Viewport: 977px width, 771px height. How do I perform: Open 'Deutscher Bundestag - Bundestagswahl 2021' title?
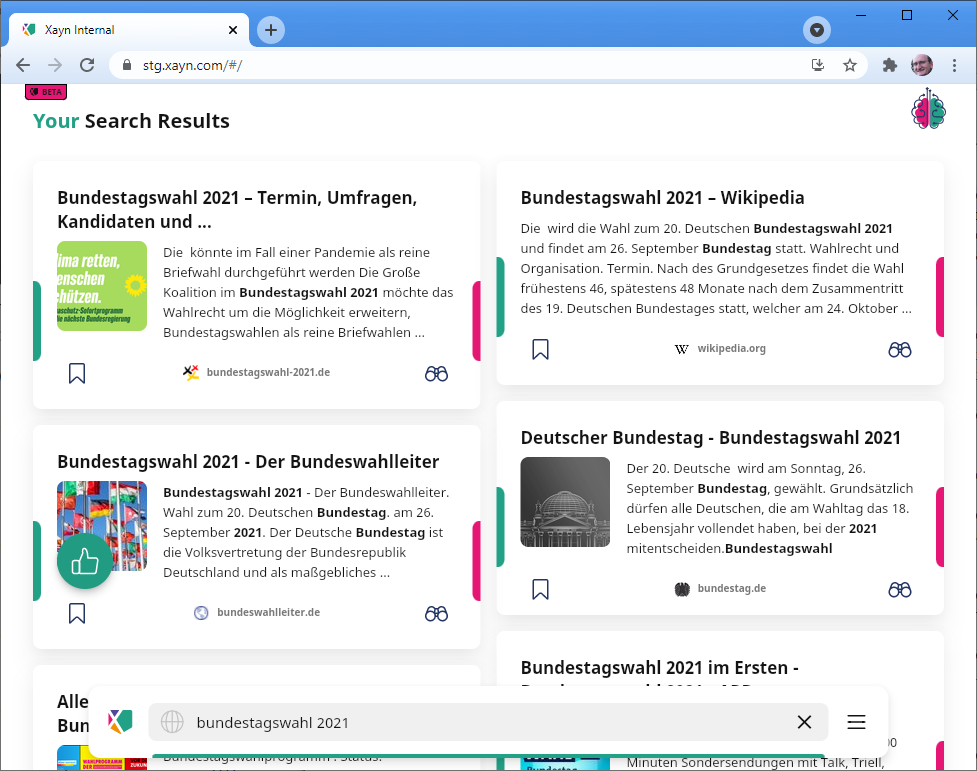tap(710, 438)
